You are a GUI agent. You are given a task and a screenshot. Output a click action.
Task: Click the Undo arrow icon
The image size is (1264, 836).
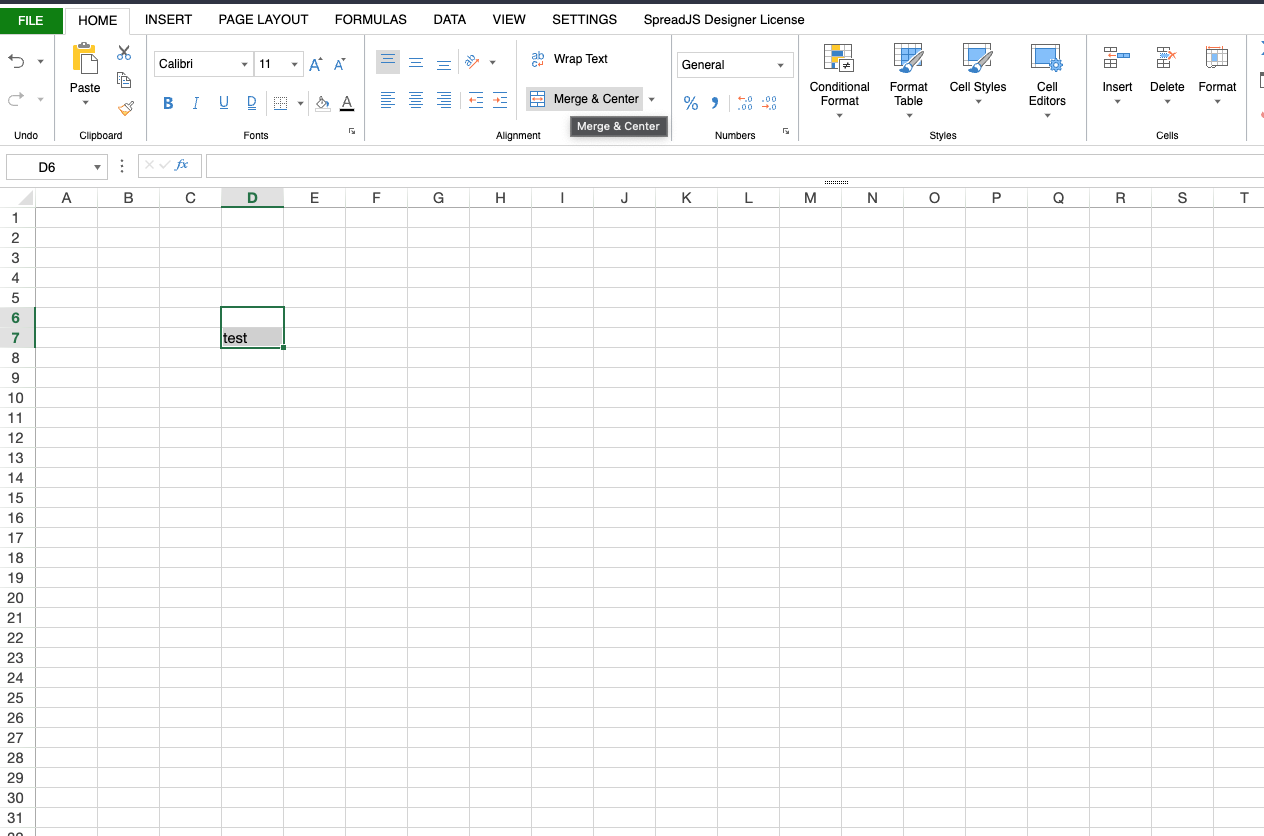click(17, 61)
